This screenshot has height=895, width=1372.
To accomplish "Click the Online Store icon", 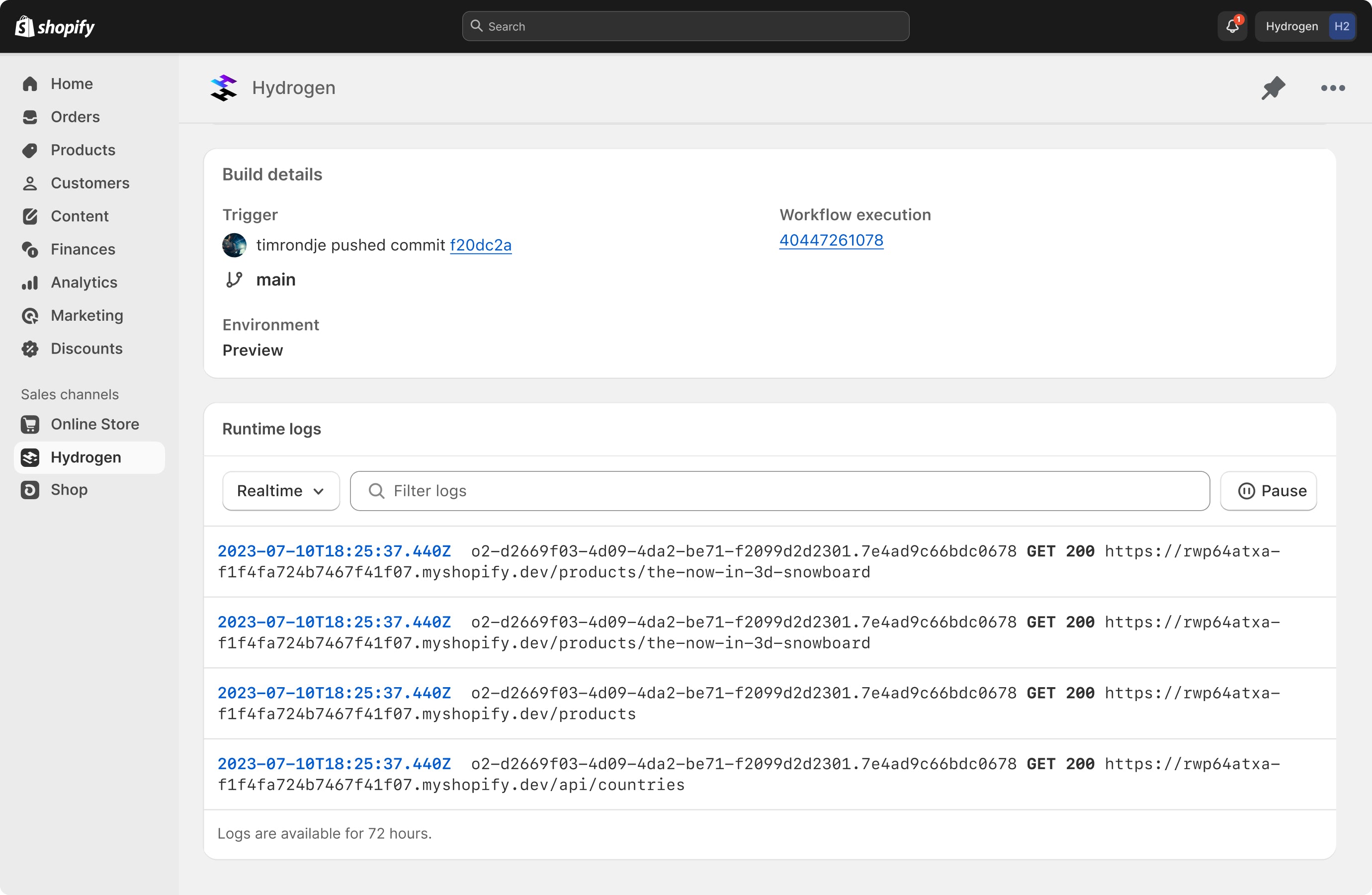I will point(30,425).
